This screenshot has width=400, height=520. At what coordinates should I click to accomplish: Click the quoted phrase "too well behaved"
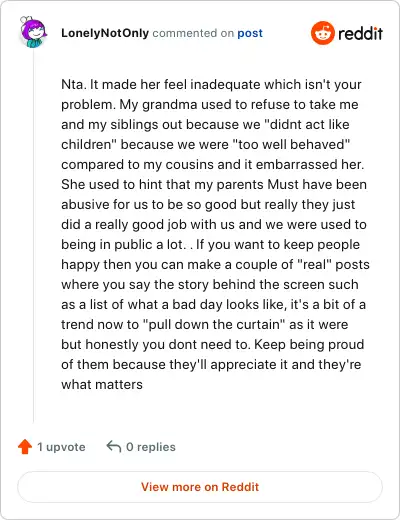point(291,144)
